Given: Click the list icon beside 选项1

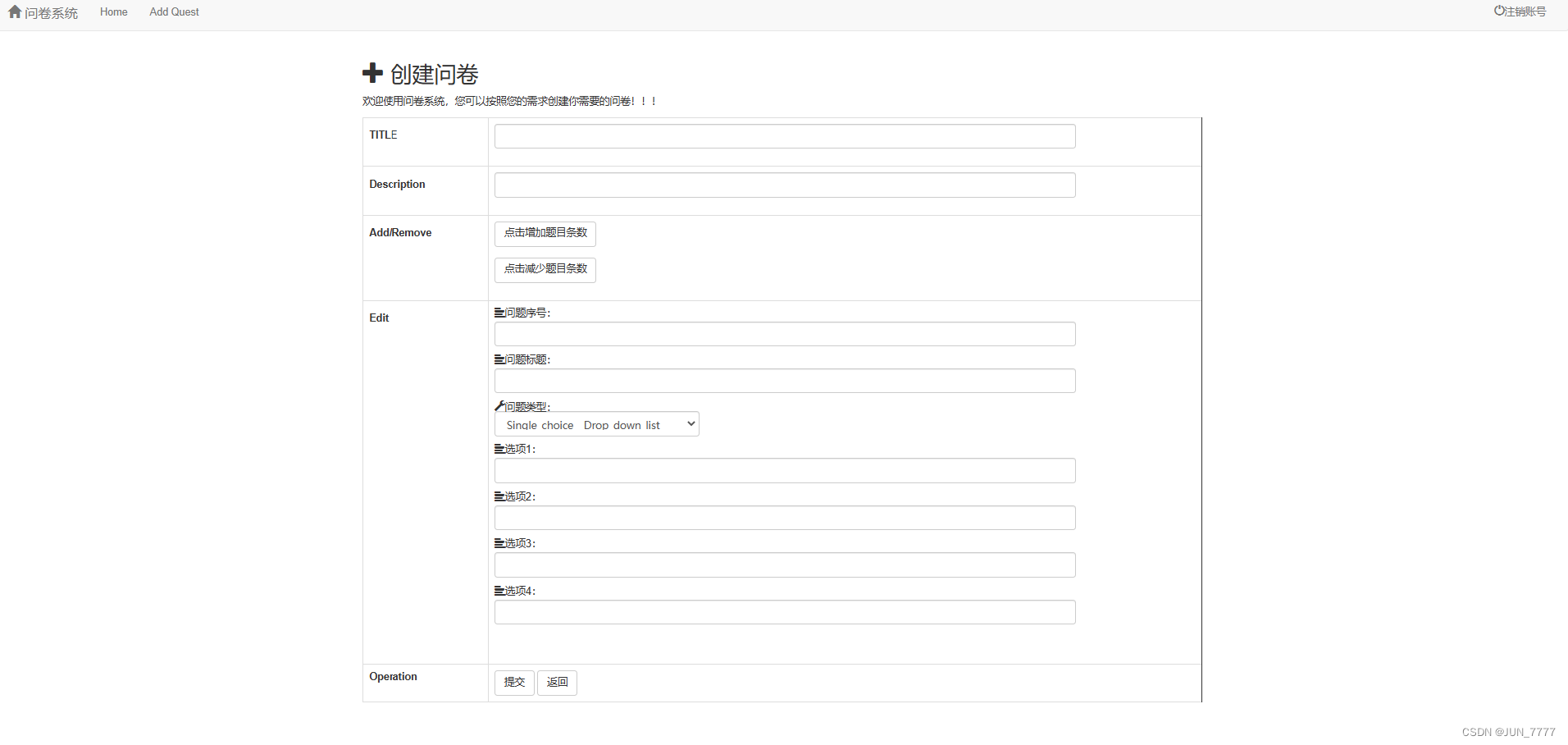Looking at the screenshot, I should tap(499, 449).
